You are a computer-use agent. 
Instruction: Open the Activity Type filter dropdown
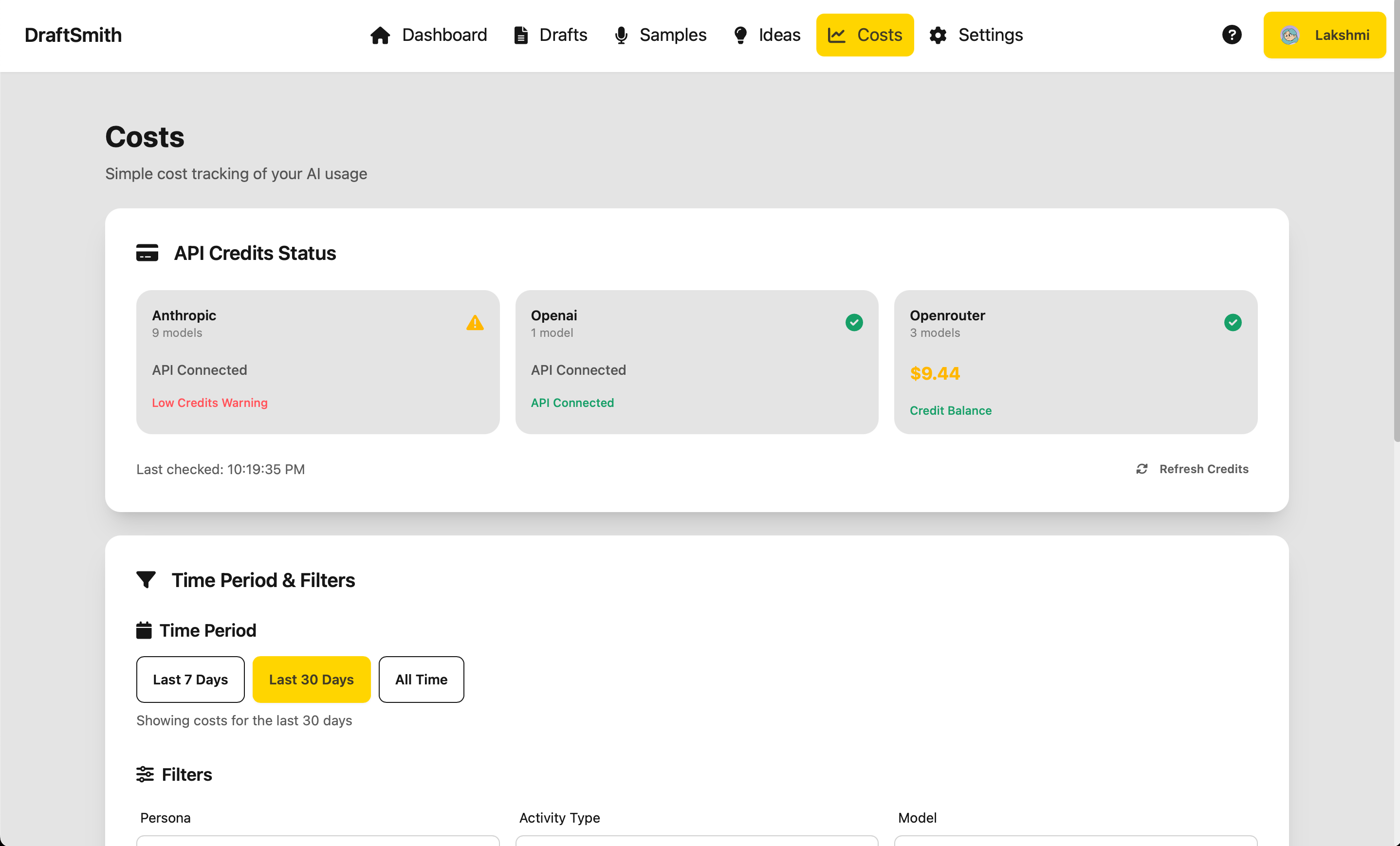click(697, 840)
